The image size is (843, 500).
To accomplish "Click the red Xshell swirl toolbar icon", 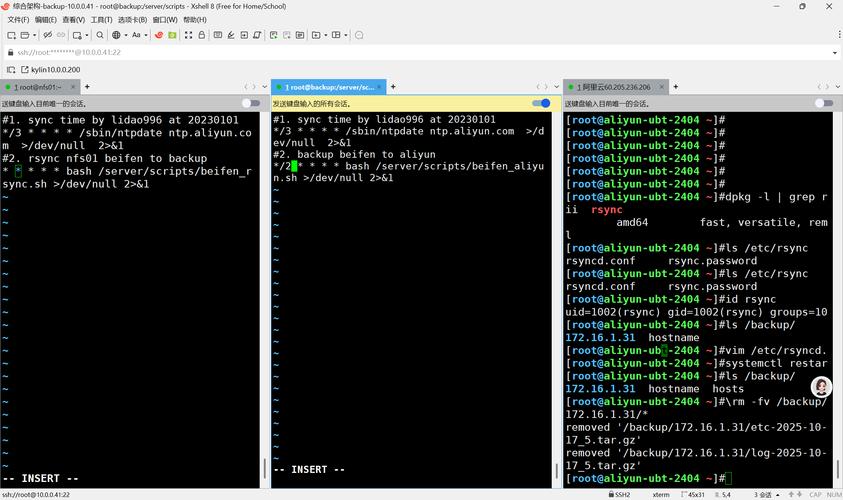I will [x=159, y=35].
